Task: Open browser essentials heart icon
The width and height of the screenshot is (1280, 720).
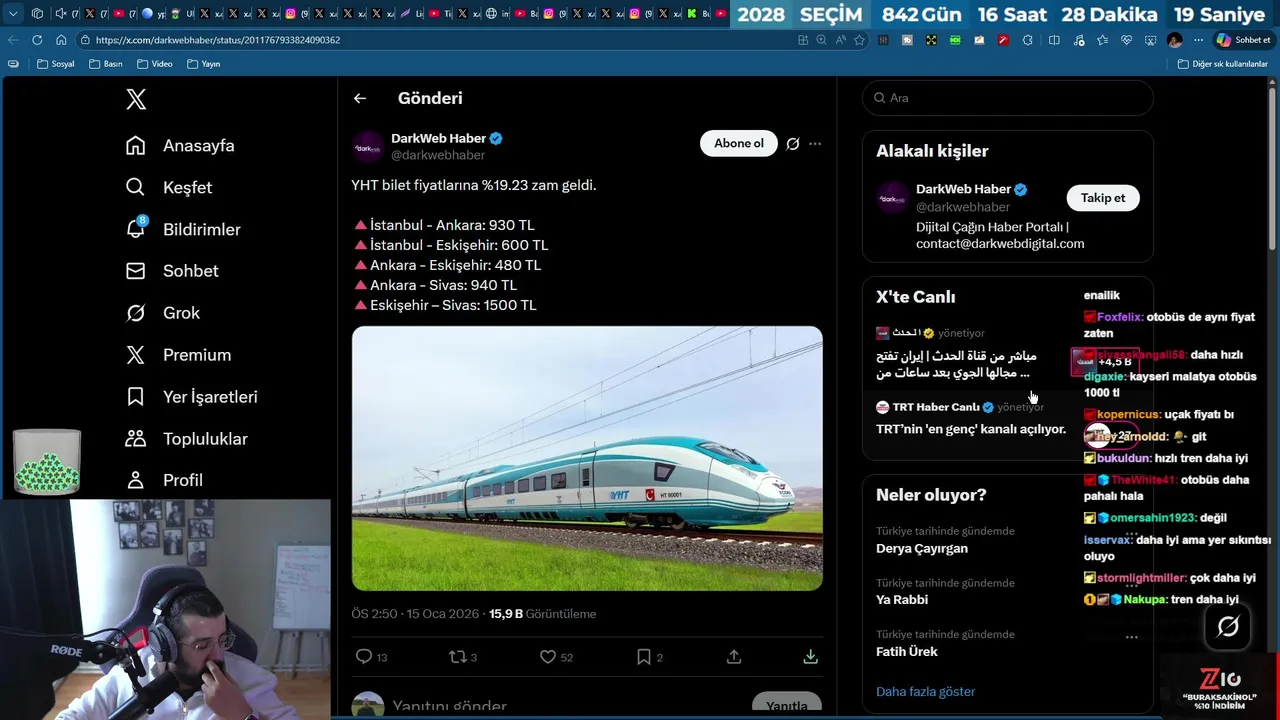Action: click(x=1126, y=40)
